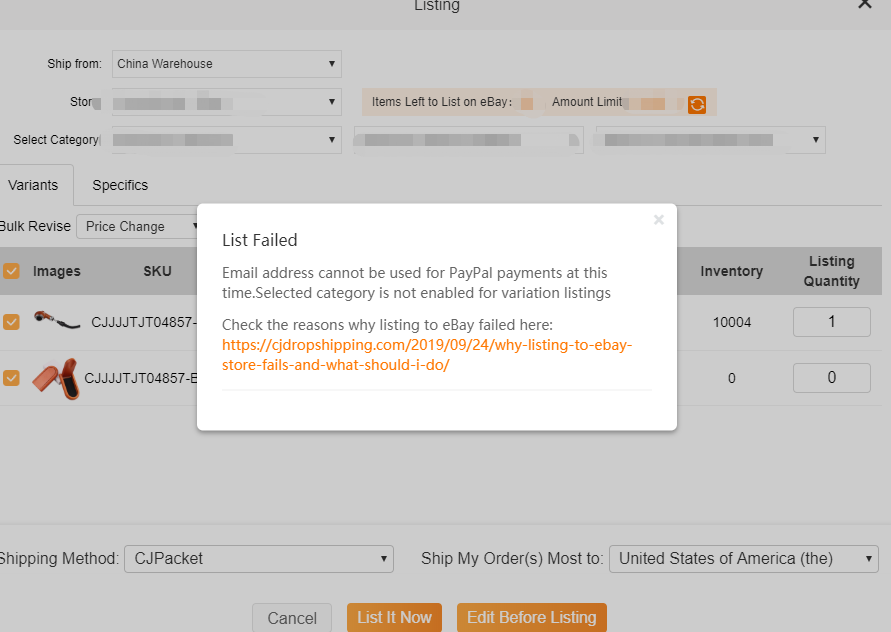Close the List Failed popup
The image size is (891, 632).
coord(658,220)
